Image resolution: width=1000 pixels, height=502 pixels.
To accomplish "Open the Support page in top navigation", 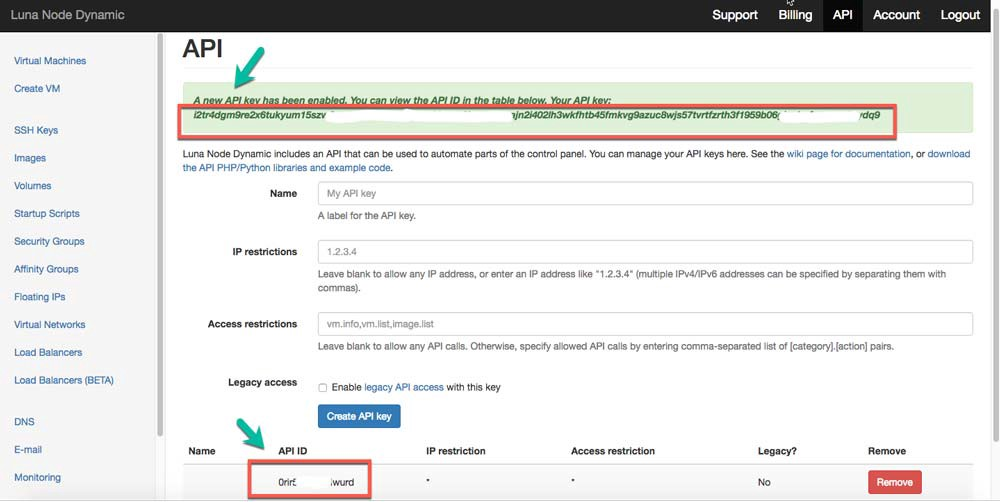I will tap(735, 15).
